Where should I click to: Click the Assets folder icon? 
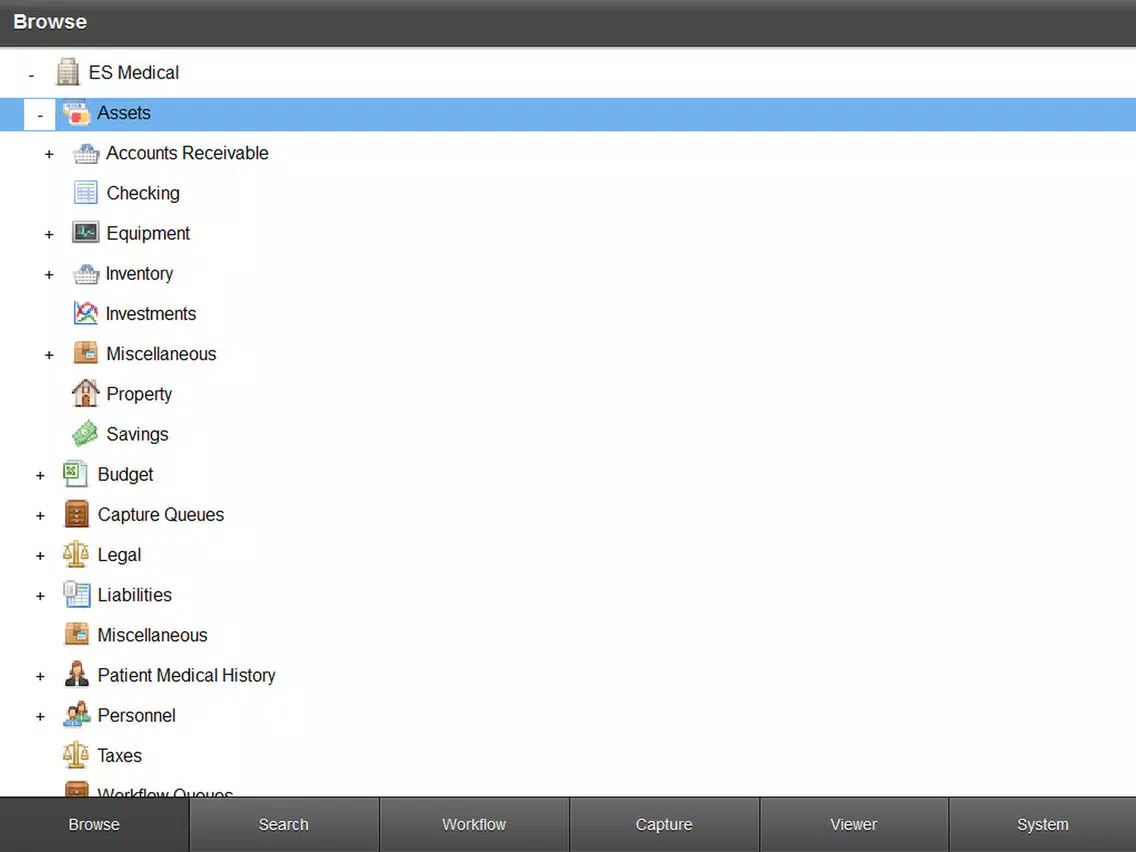[76, 113]
